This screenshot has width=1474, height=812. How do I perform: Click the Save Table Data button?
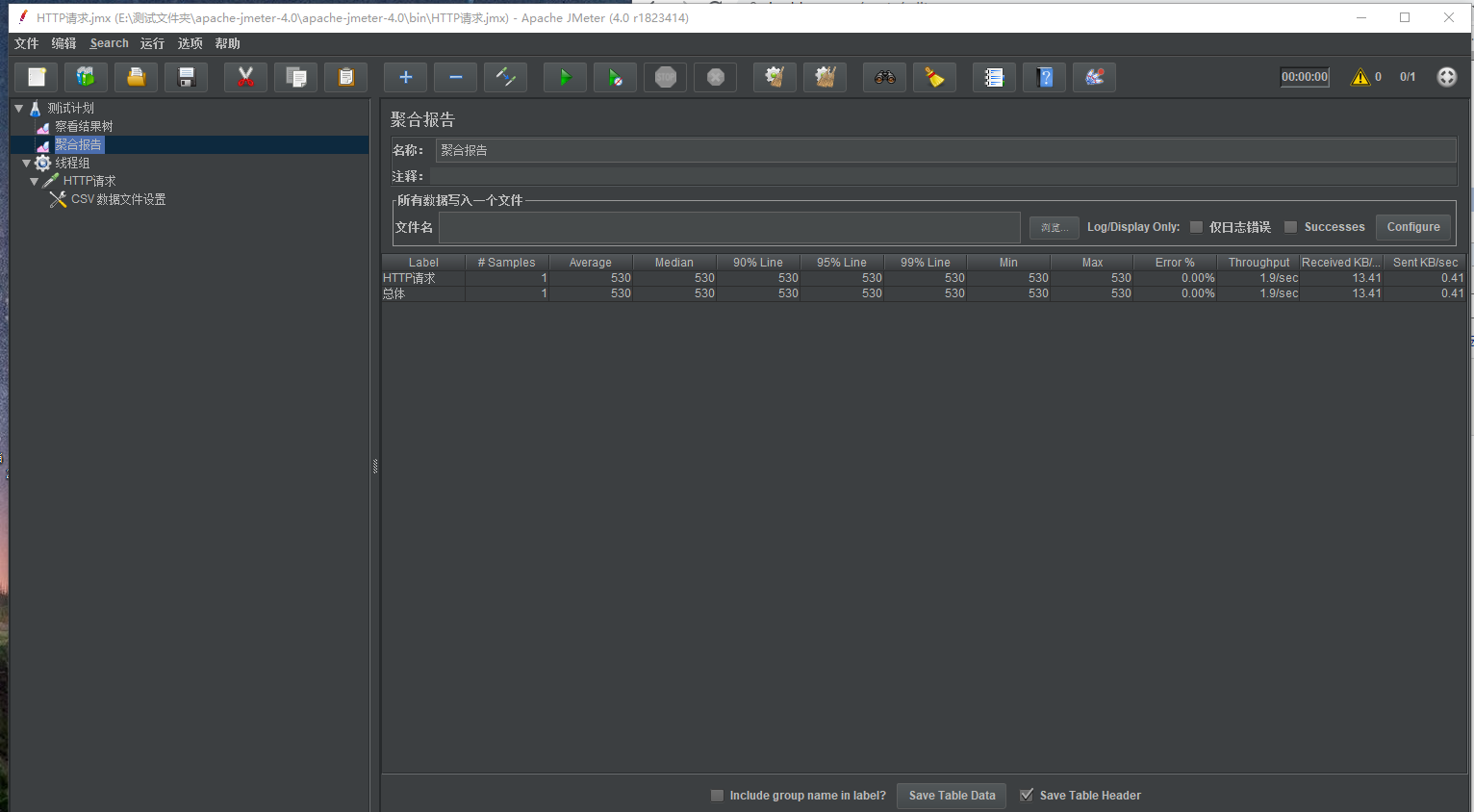(952, 796)
